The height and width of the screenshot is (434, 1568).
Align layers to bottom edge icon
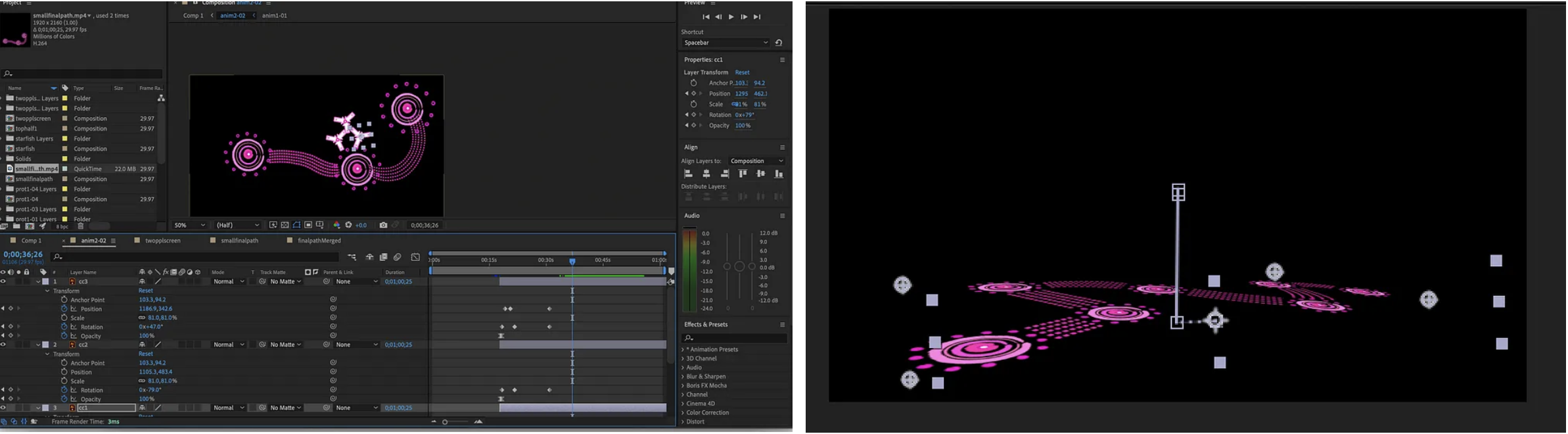[x=779, y=174]
